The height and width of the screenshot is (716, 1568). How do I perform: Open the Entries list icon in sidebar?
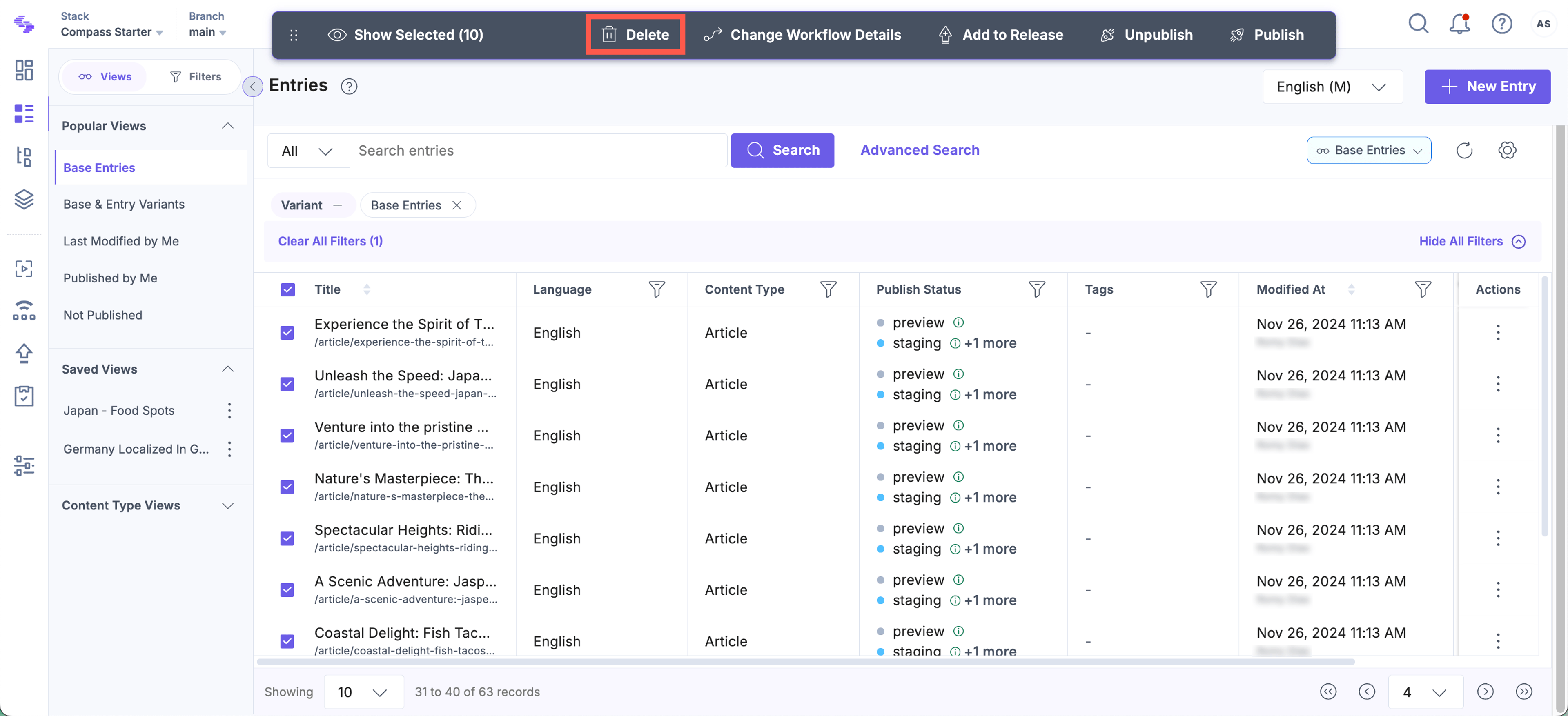24,113
